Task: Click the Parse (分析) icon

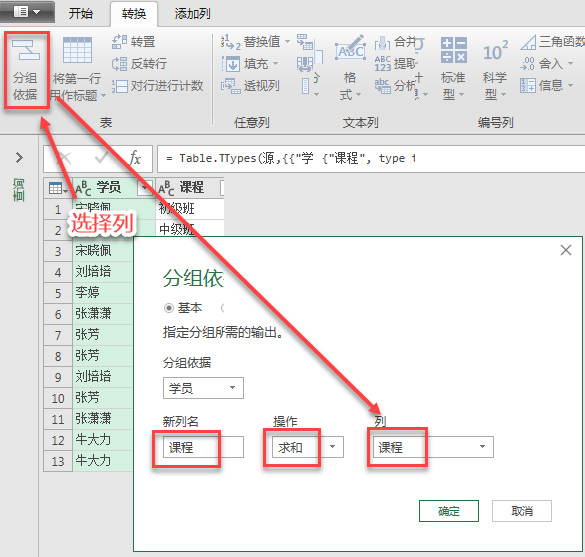Action: (x=382, y=86)
